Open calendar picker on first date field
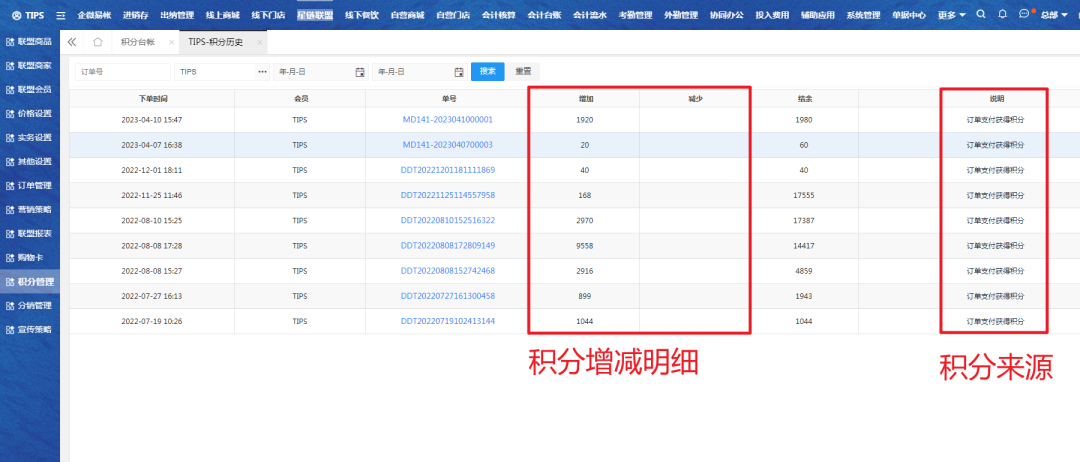The width and height of the screenshot is (1080, 462). tap(360, 72)
